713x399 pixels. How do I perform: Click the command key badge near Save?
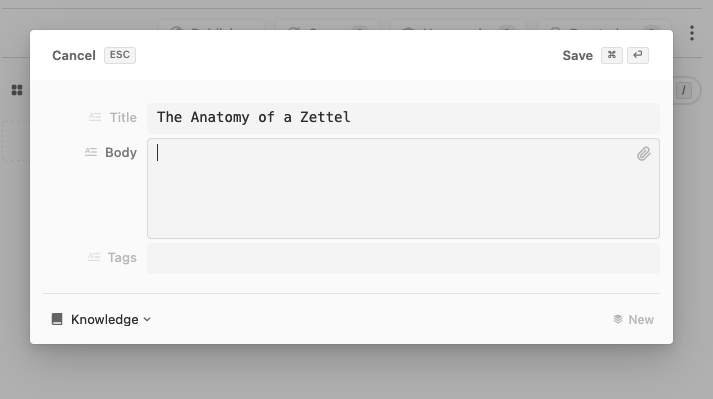[612, 55]
